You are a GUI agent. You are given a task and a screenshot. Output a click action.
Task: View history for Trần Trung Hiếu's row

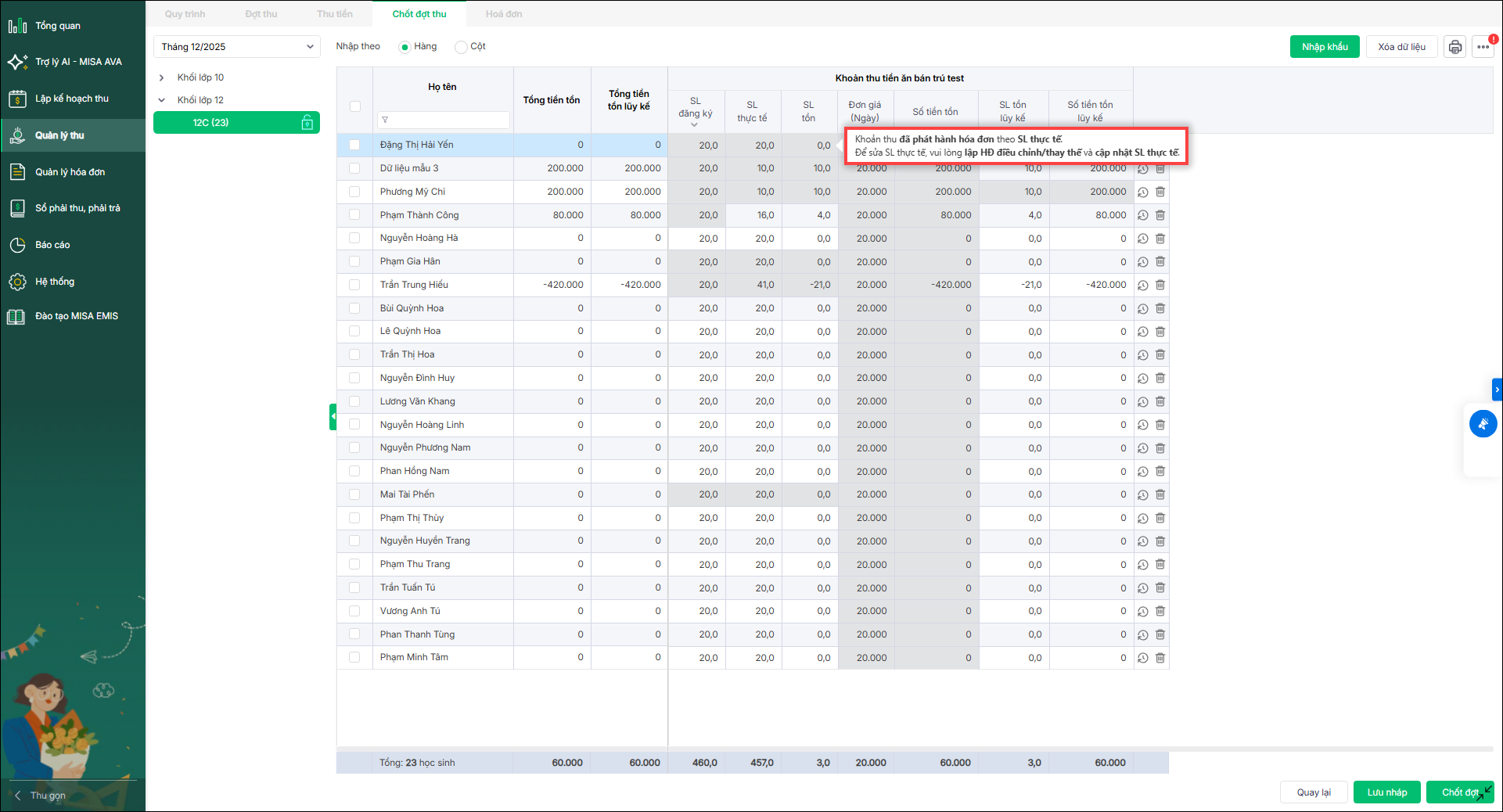(x=1143, y=286)
